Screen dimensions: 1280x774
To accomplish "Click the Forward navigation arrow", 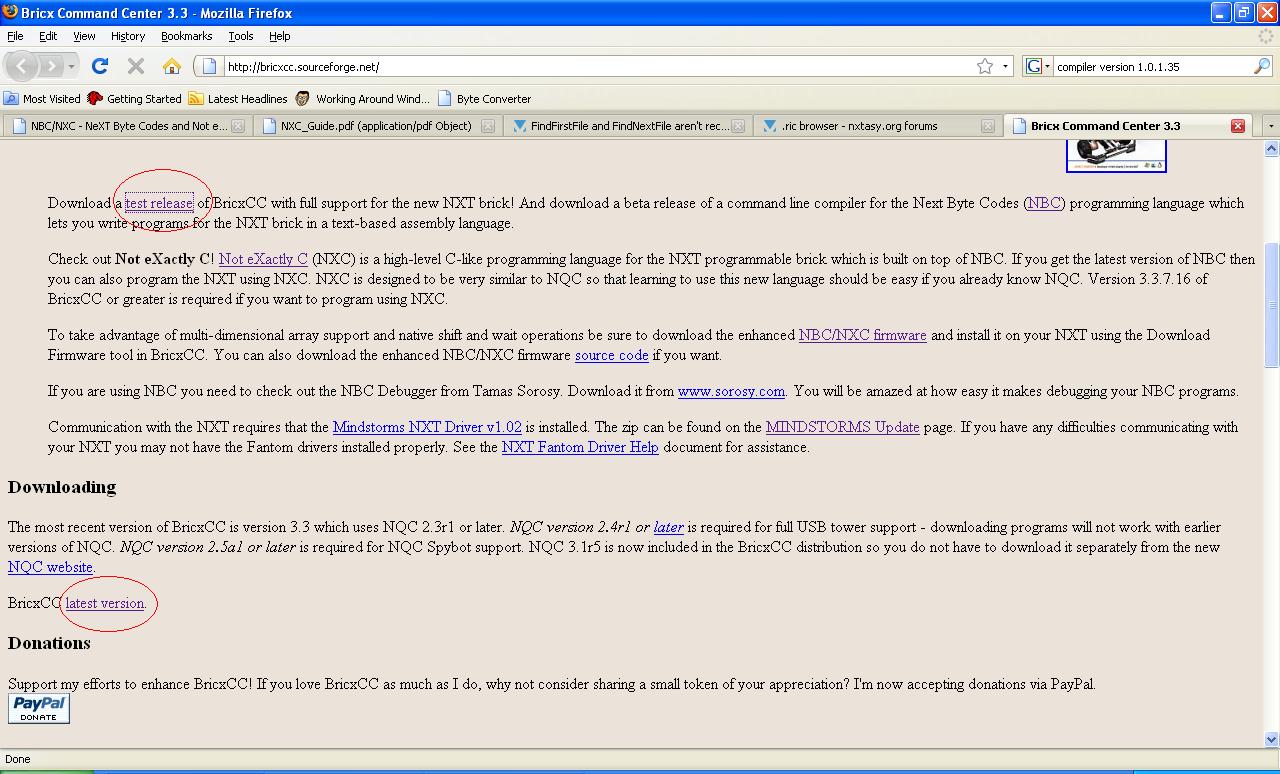I will [51, 66].
